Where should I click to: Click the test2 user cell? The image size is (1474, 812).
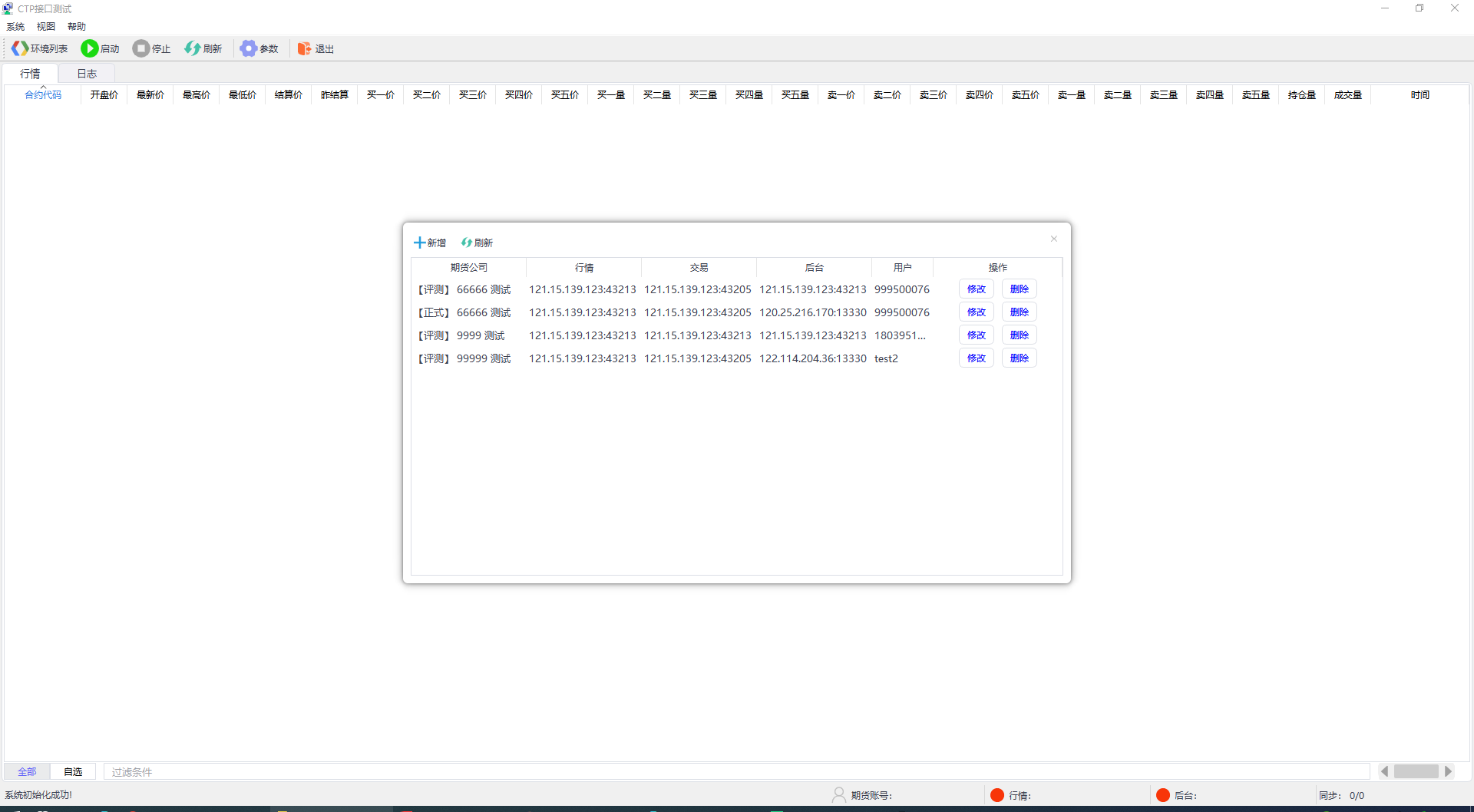click(x=887, y=358)
